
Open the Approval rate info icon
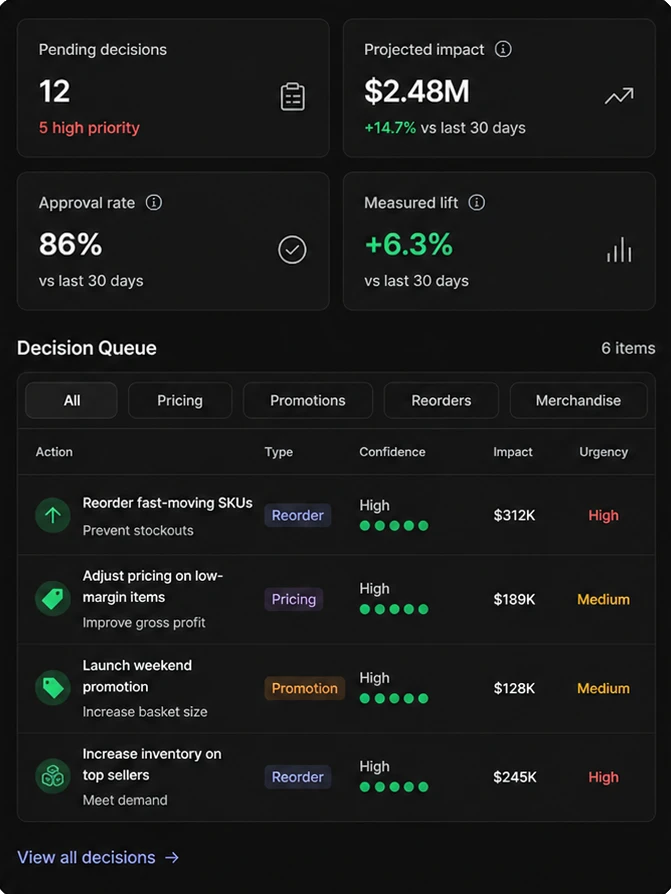point(154,202)
